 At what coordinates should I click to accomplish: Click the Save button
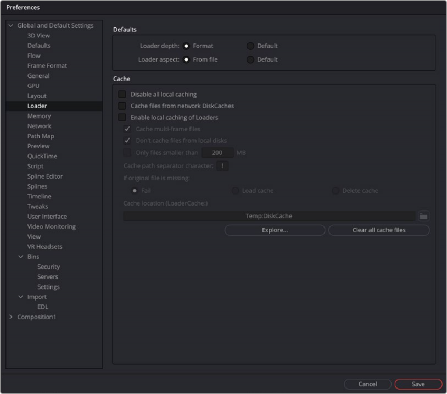418,384
